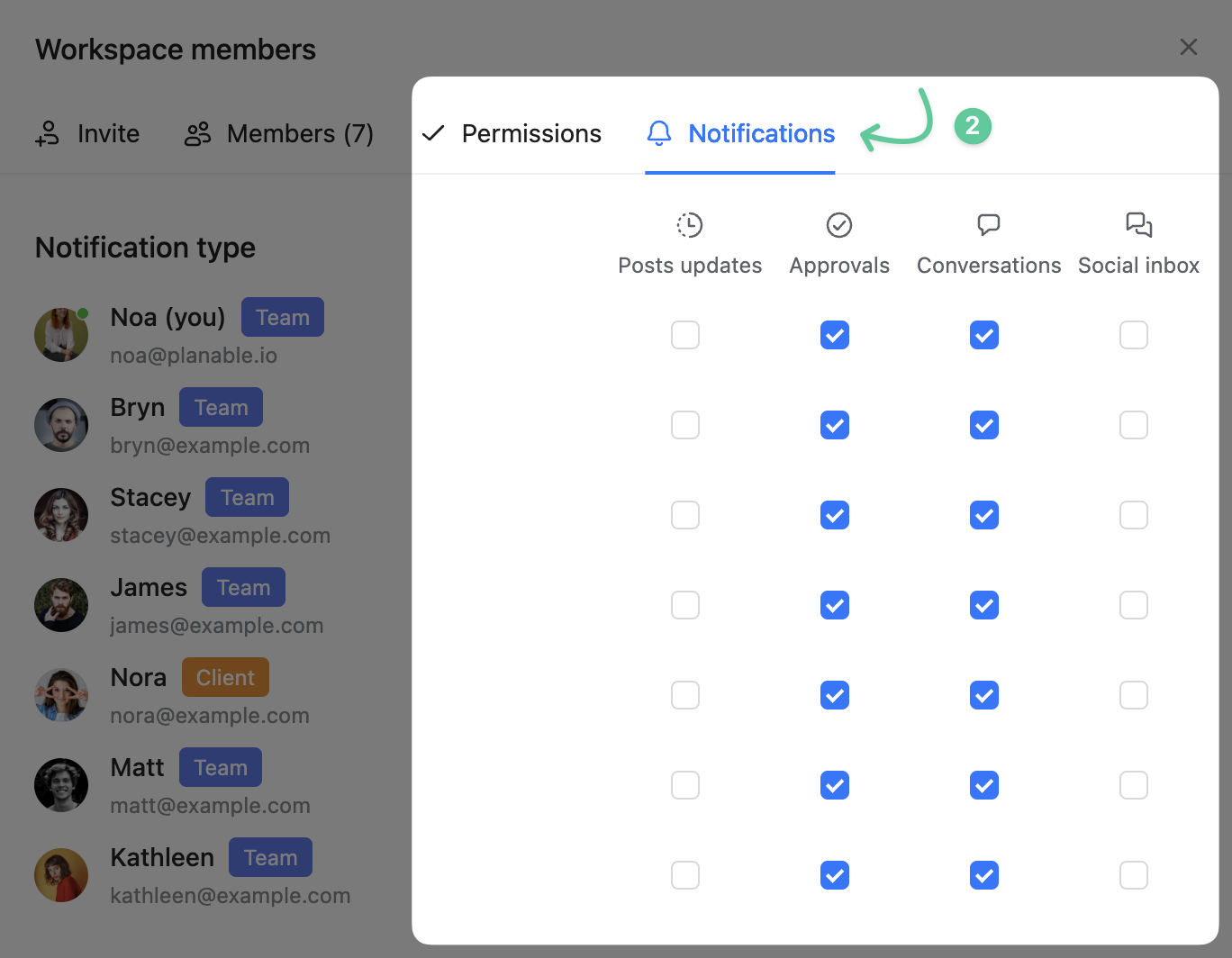This screenshot has width=1232, height=958.
Task: Click the Approvals checkmark circle icon
Action: 839,225
